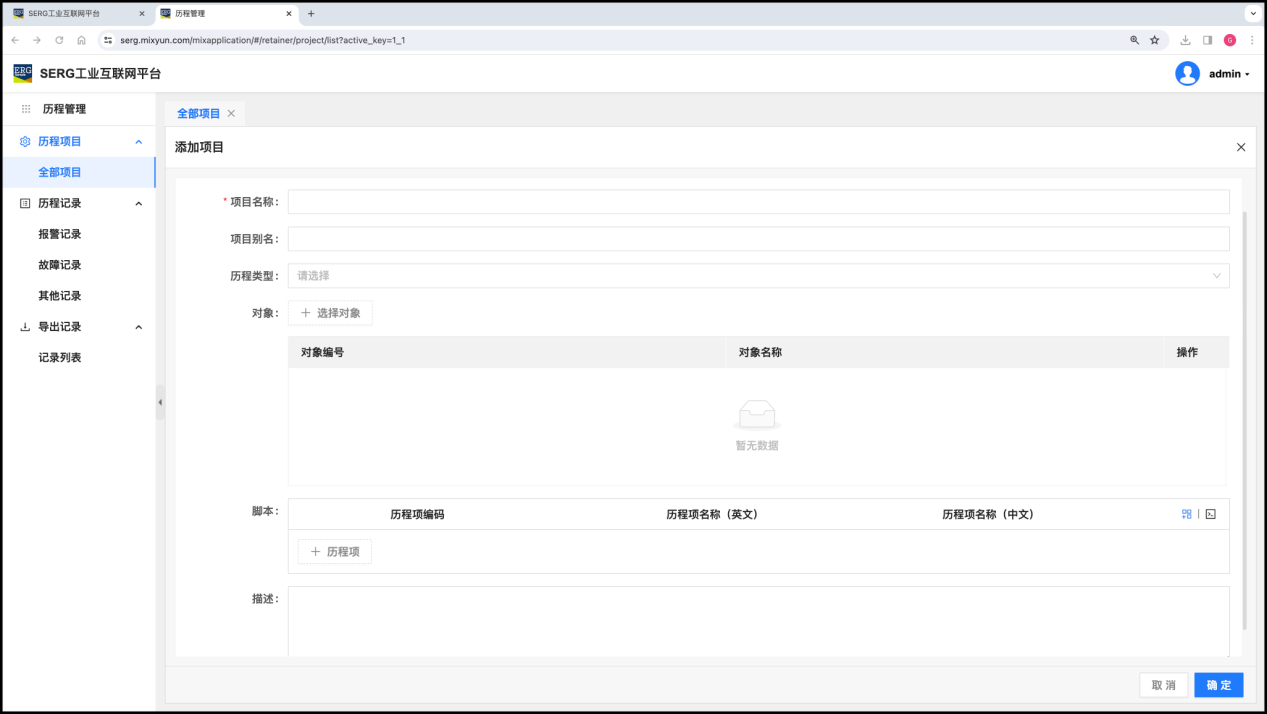
Task: Click the blue visual script mode icon
Action: (x=1186, y=514)
